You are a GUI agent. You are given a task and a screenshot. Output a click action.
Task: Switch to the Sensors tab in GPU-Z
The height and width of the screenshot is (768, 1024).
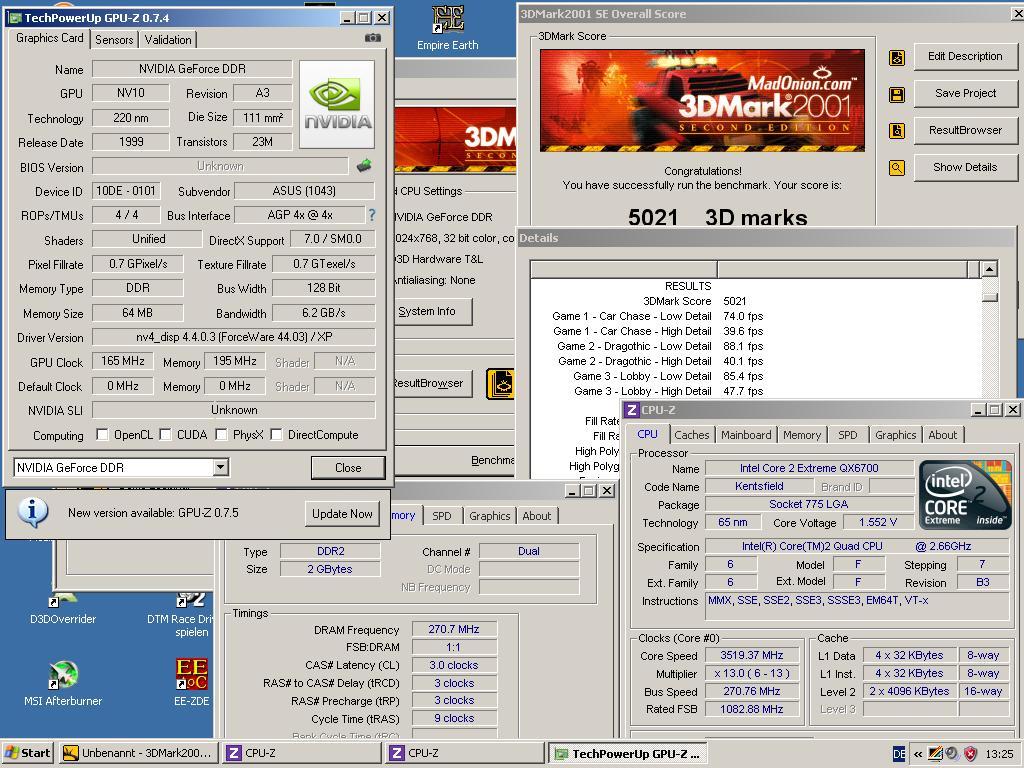tap(114, 40)
